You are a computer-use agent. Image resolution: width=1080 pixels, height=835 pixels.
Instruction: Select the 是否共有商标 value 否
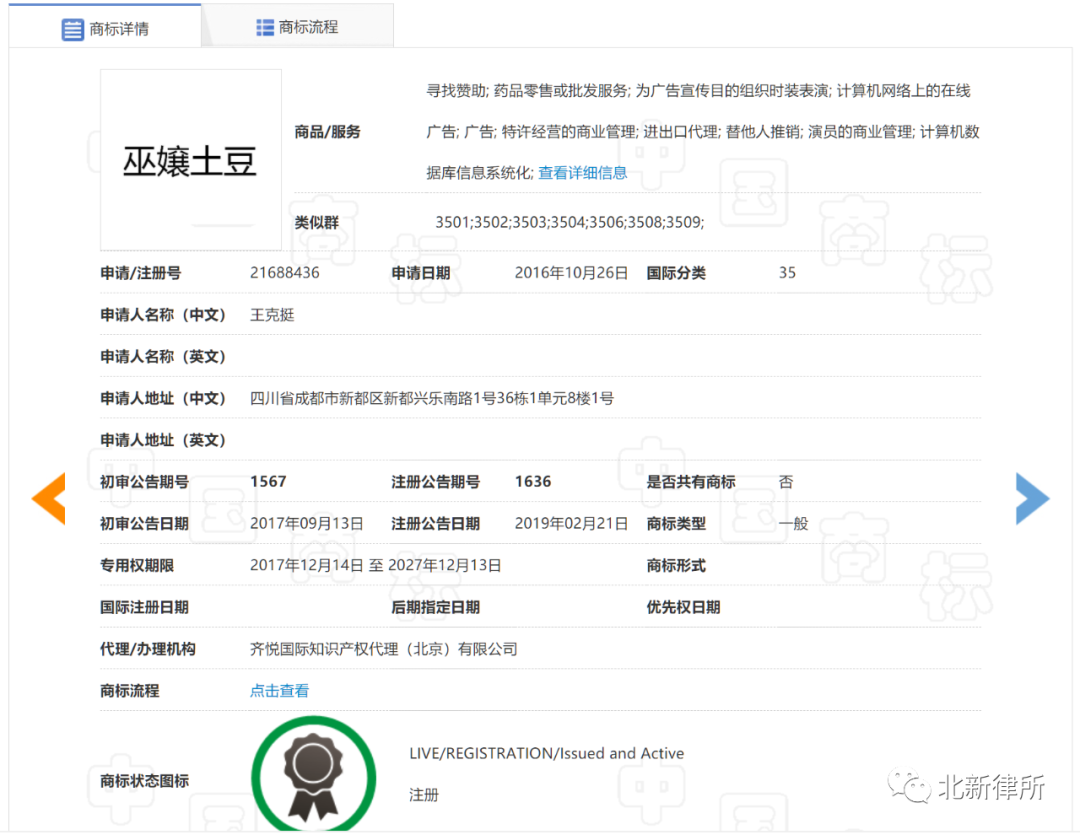pyautogui.click(x=786, y=481)
